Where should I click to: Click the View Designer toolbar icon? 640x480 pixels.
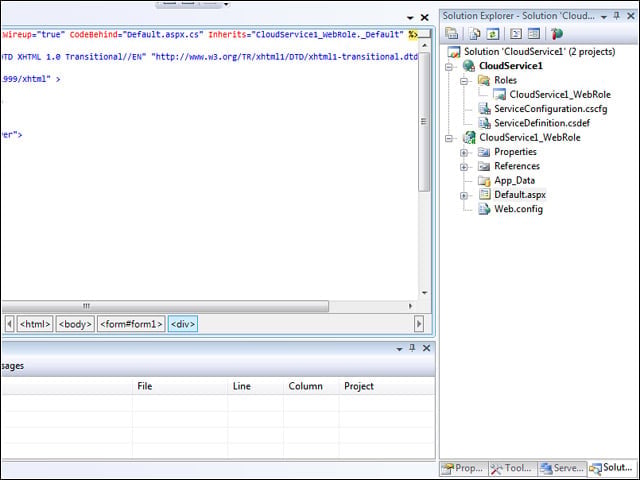point(534,33)
